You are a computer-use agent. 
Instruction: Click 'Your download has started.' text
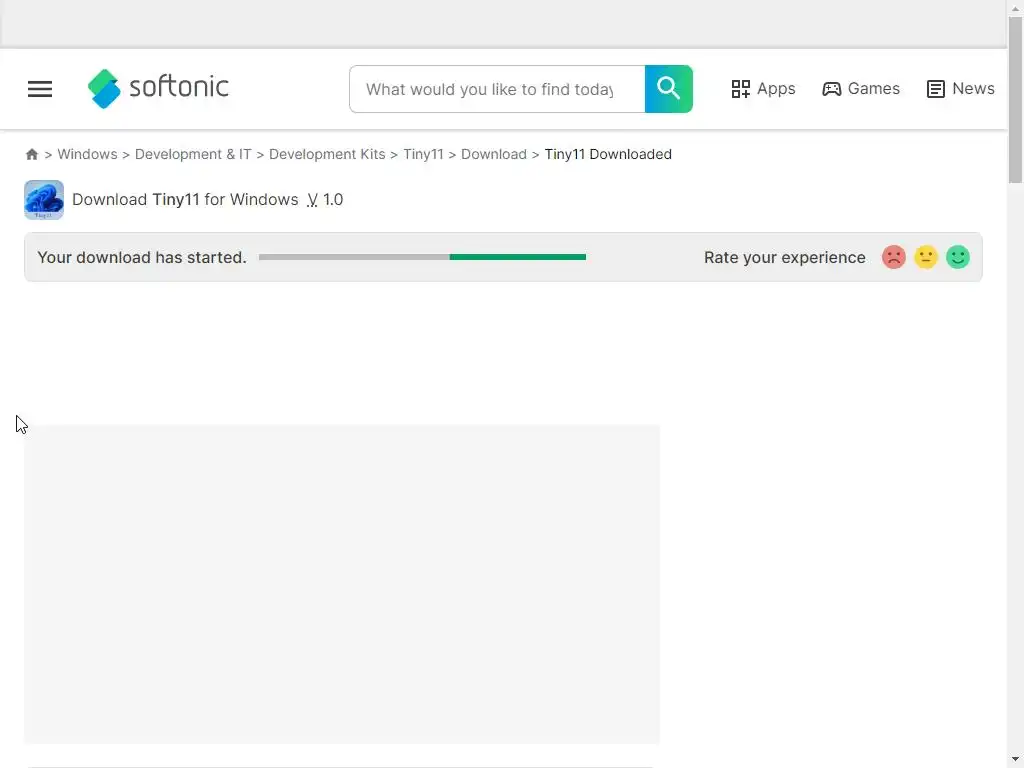click(x=142, y=257)
